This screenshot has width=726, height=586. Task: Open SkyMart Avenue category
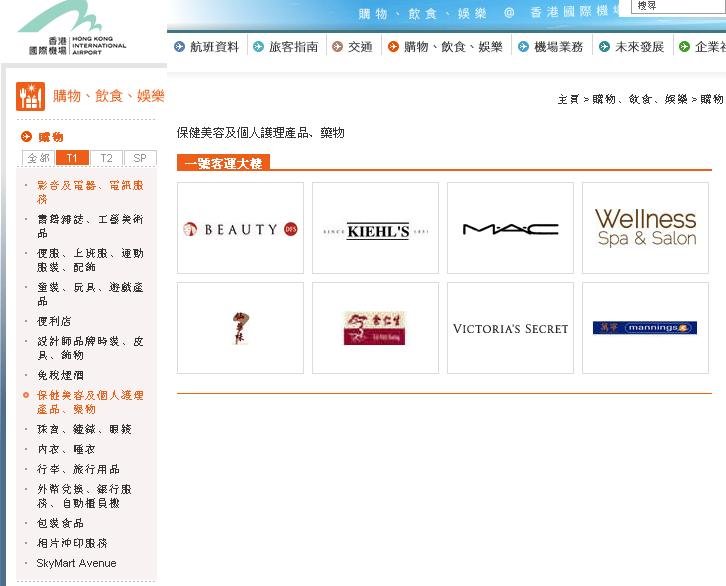coord(76,563)
